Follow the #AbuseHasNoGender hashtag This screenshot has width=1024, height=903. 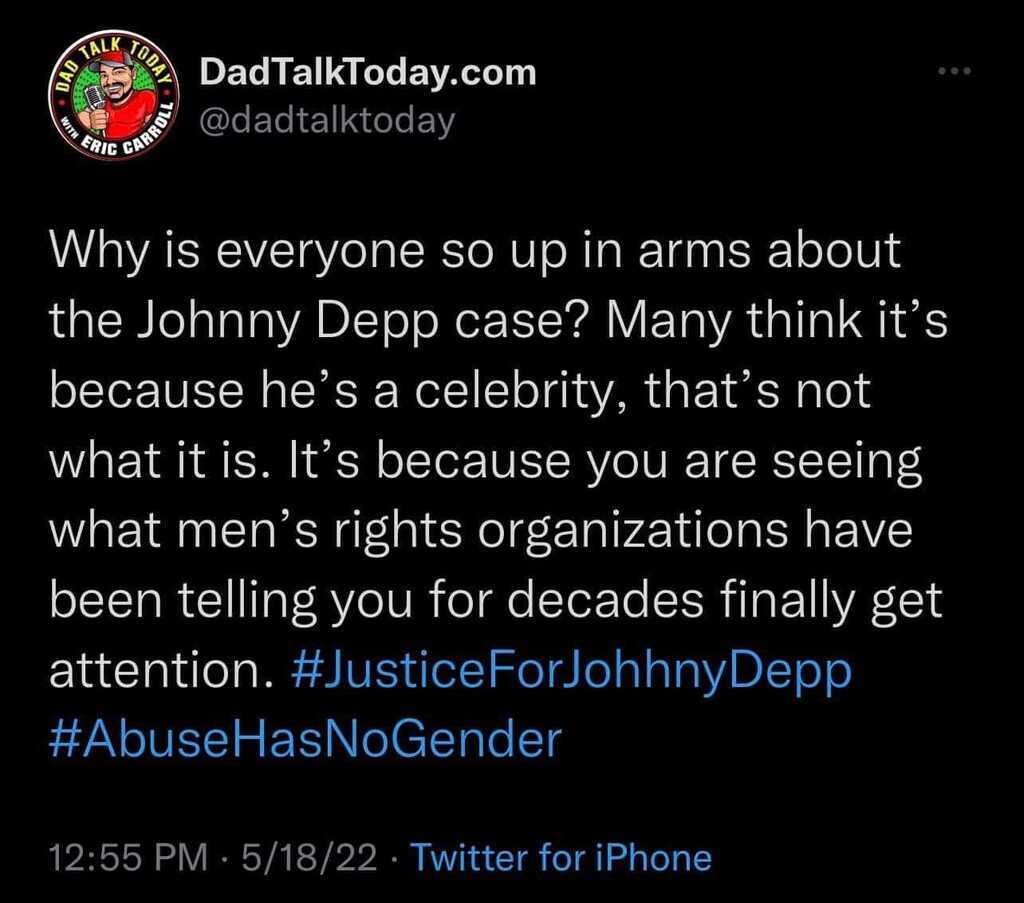tap(305, 739)
